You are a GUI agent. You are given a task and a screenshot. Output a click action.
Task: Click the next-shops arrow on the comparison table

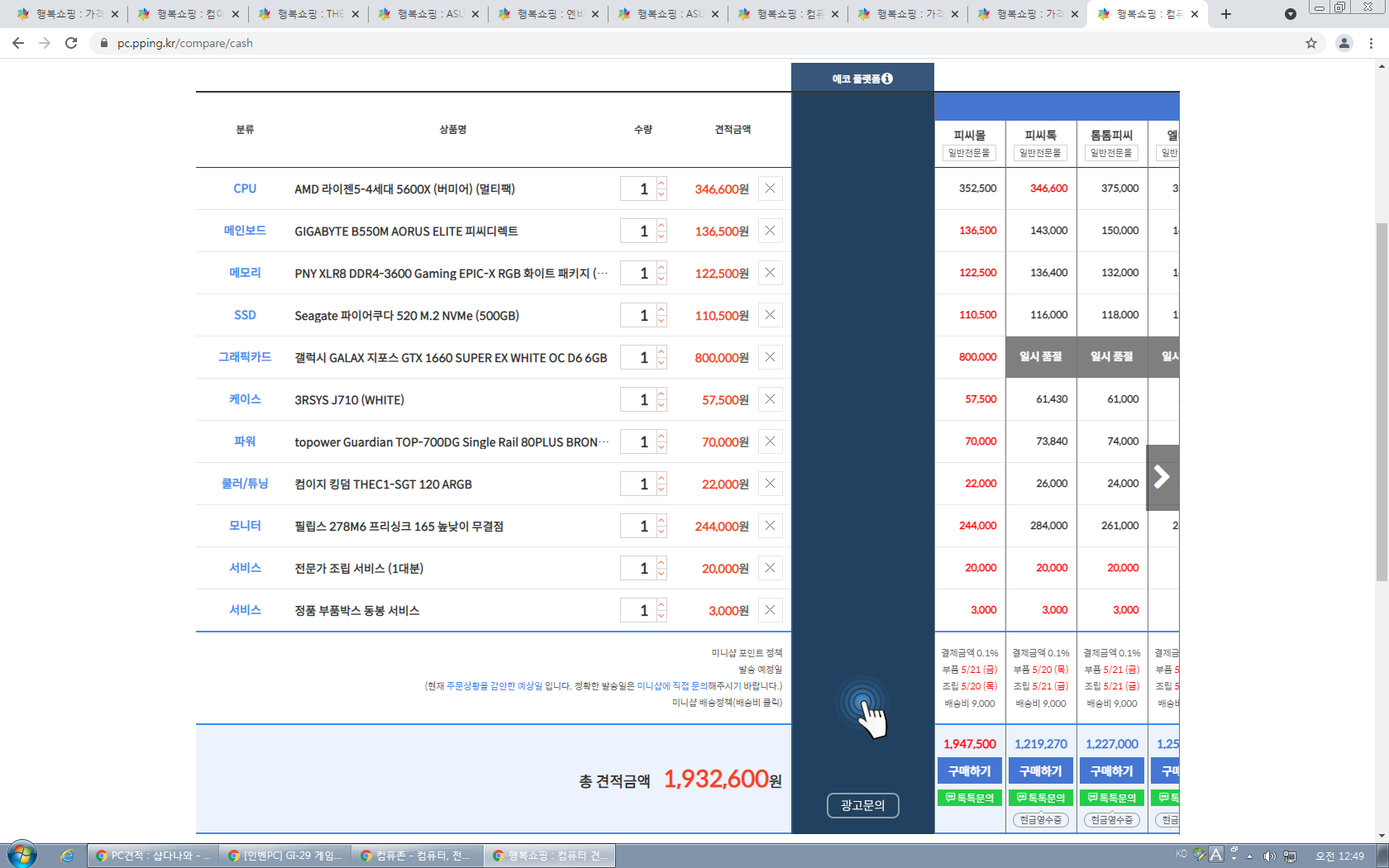coord(1162,477)
